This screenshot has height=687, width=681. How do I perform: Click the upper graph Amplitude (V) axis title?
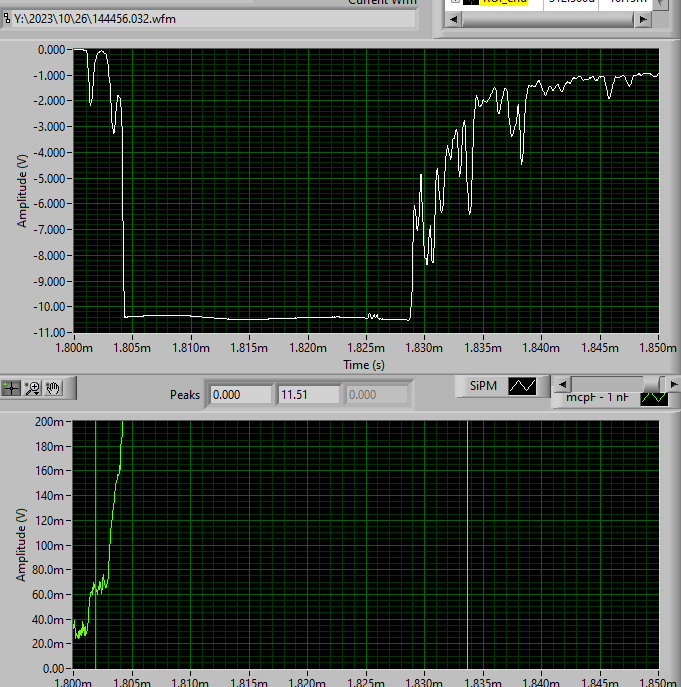tap(21, 191)
